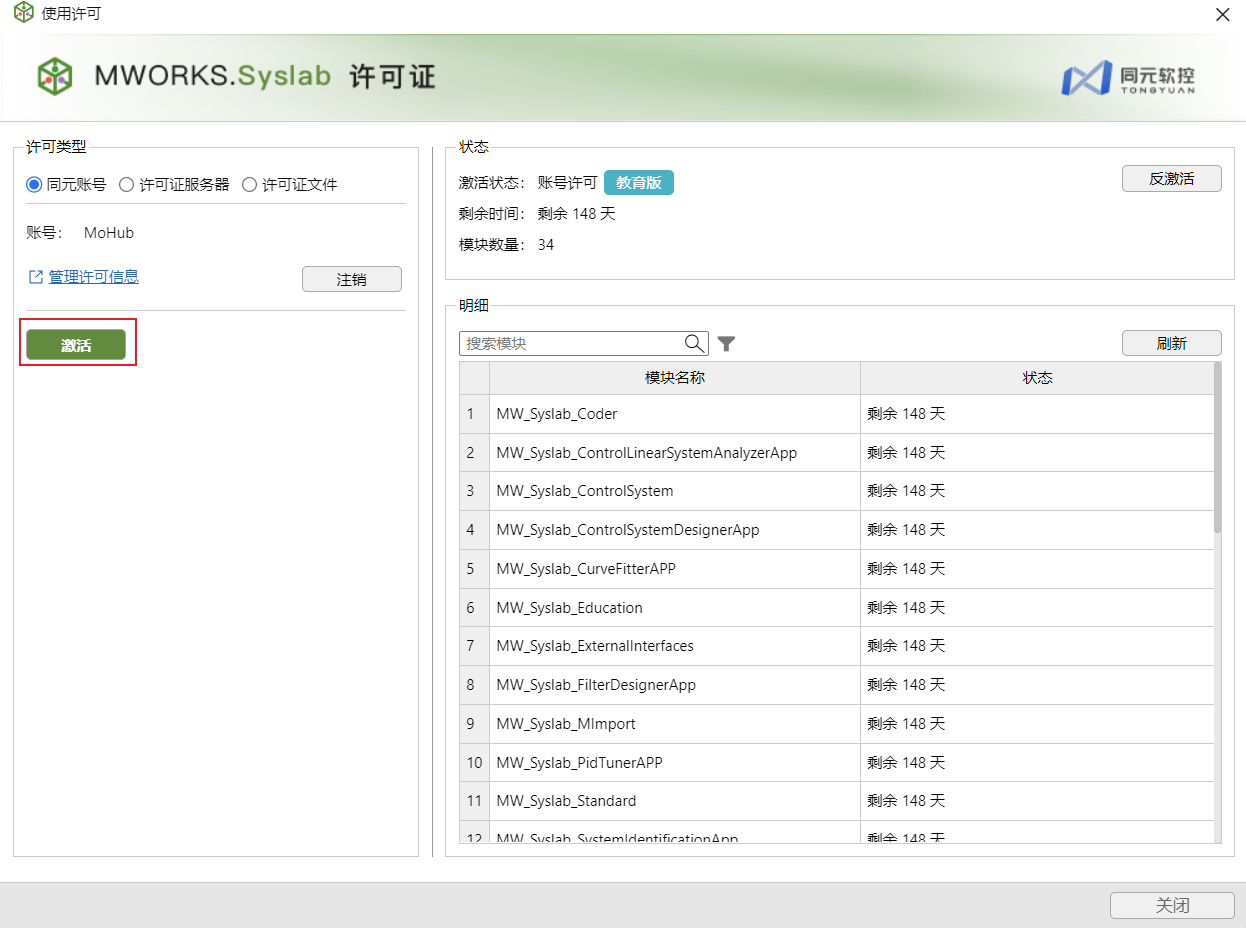Refresh the module list with 刷新
The width and height of the screenshot is (1246, 928).
(1172, 343)
